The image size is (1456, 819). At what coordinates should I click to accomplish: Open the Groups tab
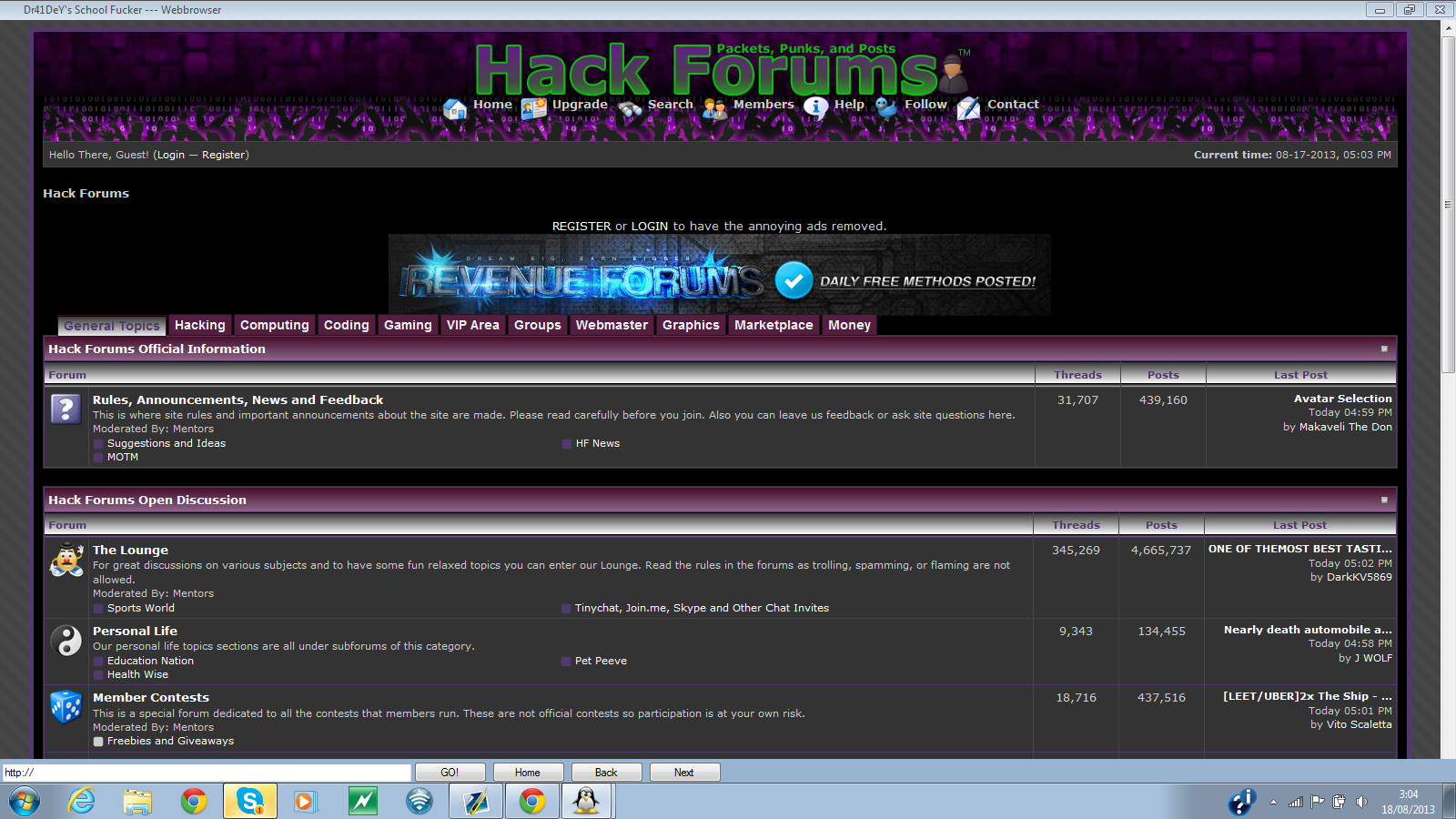(538, 326)
